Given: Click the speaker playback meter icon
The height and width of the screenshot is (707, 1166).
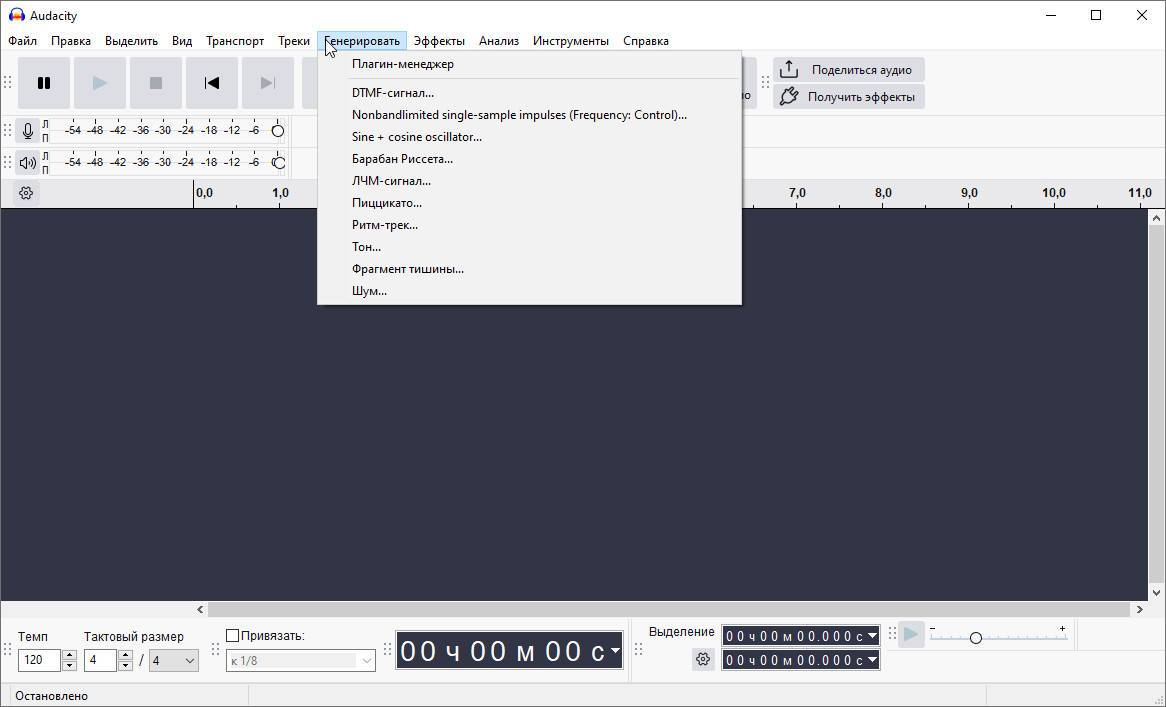Looking at the screenshot, I should pyautogui.click(x=27, y=162).
